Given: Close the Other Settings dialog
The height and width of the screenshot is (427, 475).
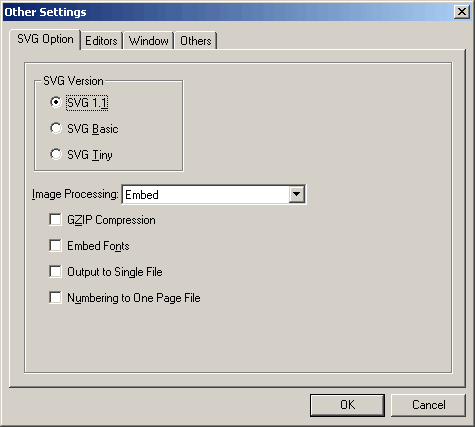Looking at the screenshot, I should pyautogui.click(x=462, y=12).
